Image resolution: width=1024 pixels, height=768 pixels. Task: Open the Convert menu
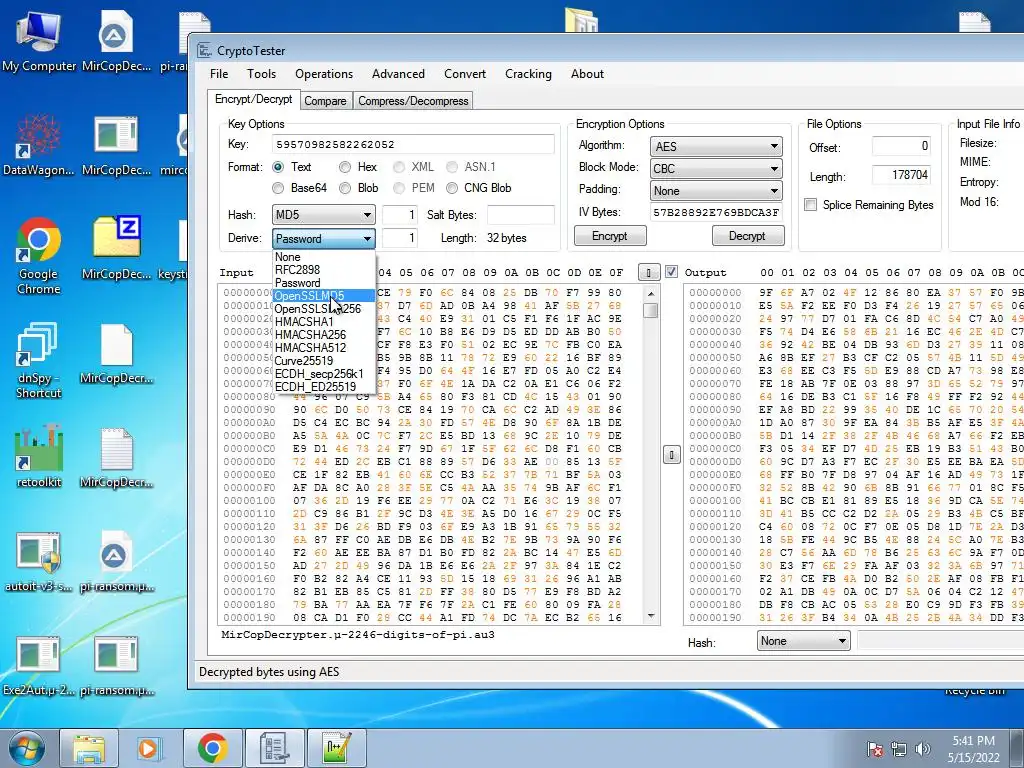tap(465, 74)
